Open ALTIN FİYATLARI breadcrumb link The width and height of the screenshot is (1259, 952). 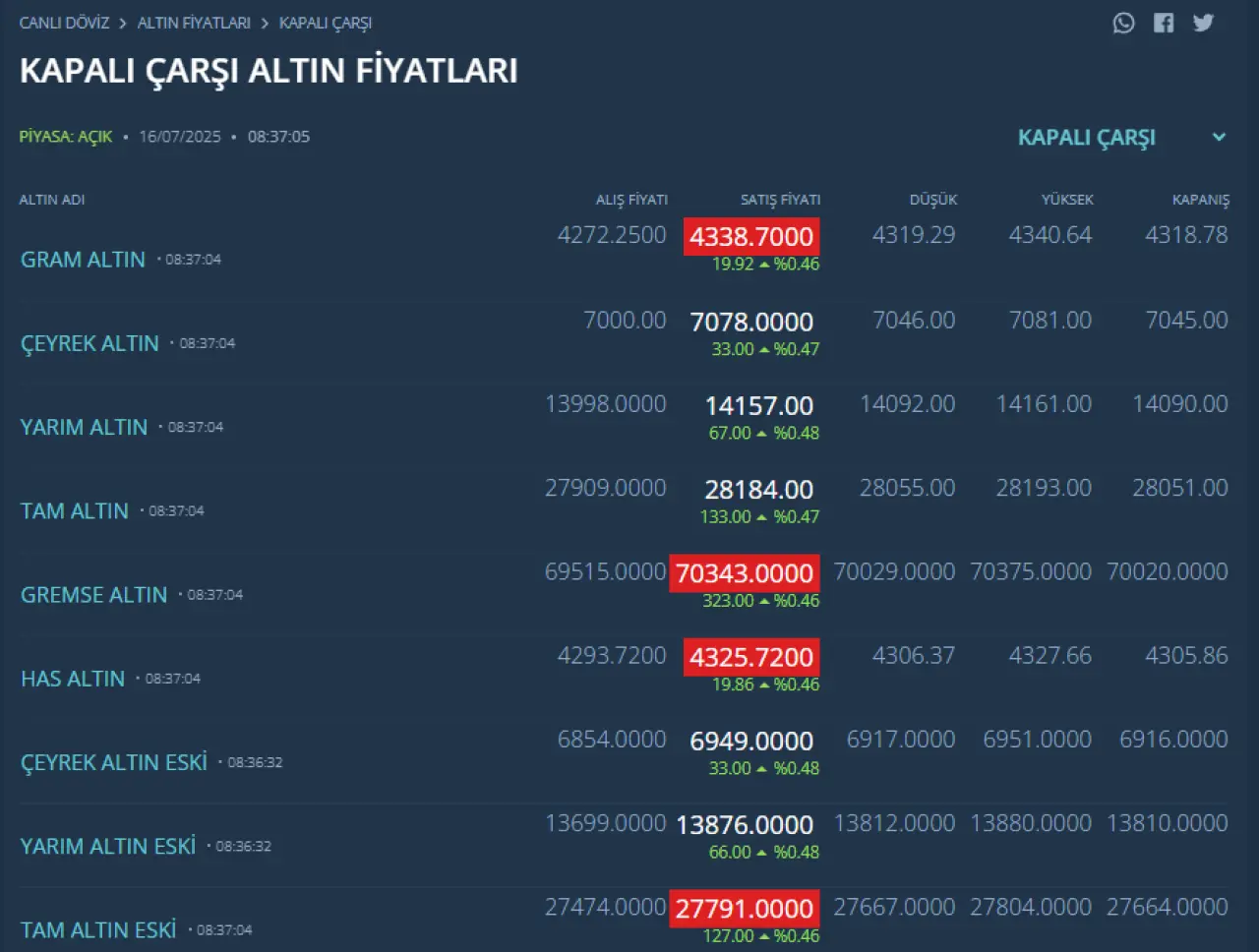coord(194,23)
